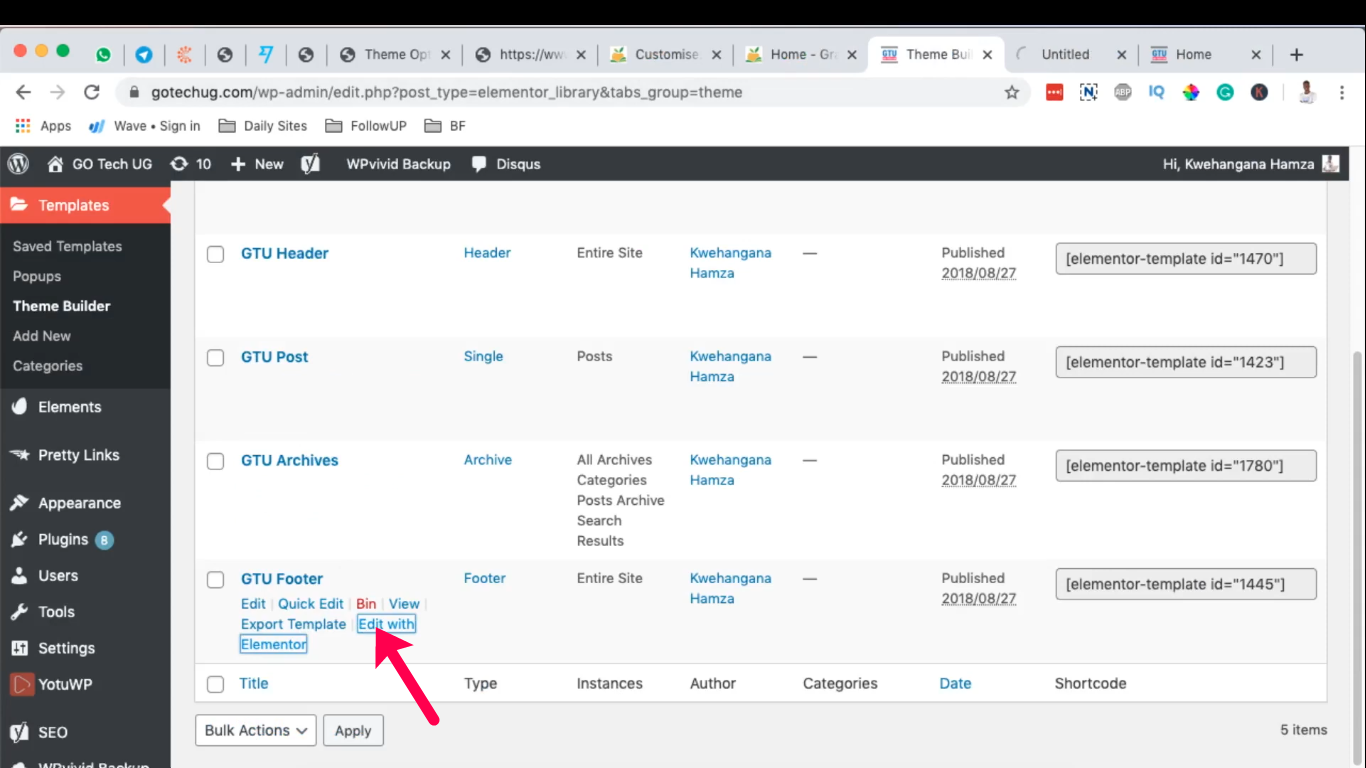Open the Daily Sites bookmark folder

coord(263,126)
